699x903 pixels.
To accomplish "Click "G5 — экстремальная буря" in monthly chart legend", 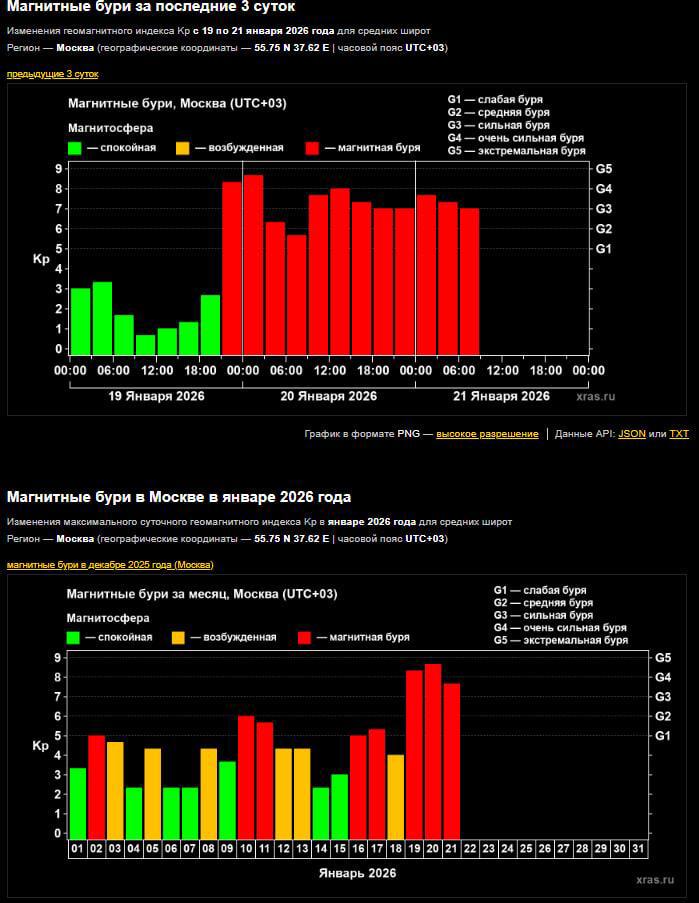I will [560, 640].
